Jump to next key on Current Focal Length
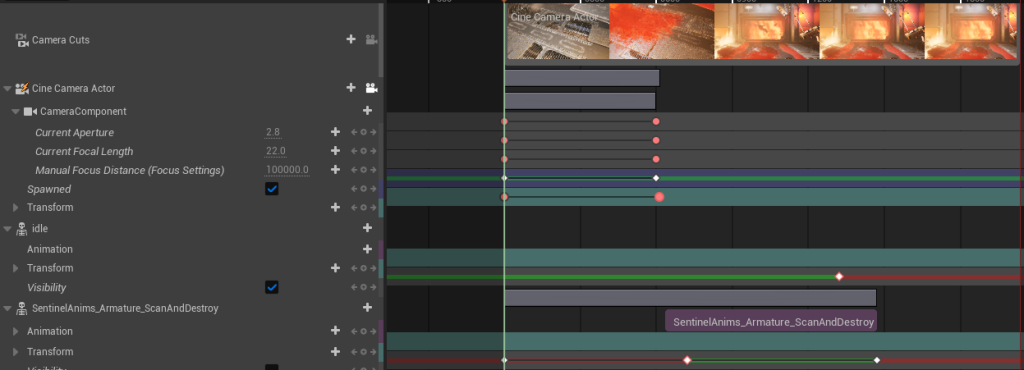Viewport: 1024px width, 370px height. tap(373, 151)
